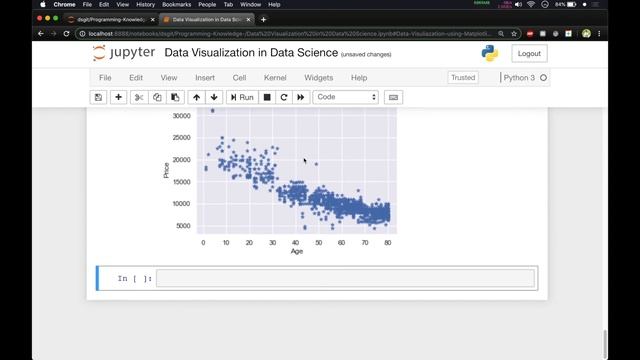Click the volume icon in menu bar
This screenshot has width=640, height=360.
(x=518, y=4)
